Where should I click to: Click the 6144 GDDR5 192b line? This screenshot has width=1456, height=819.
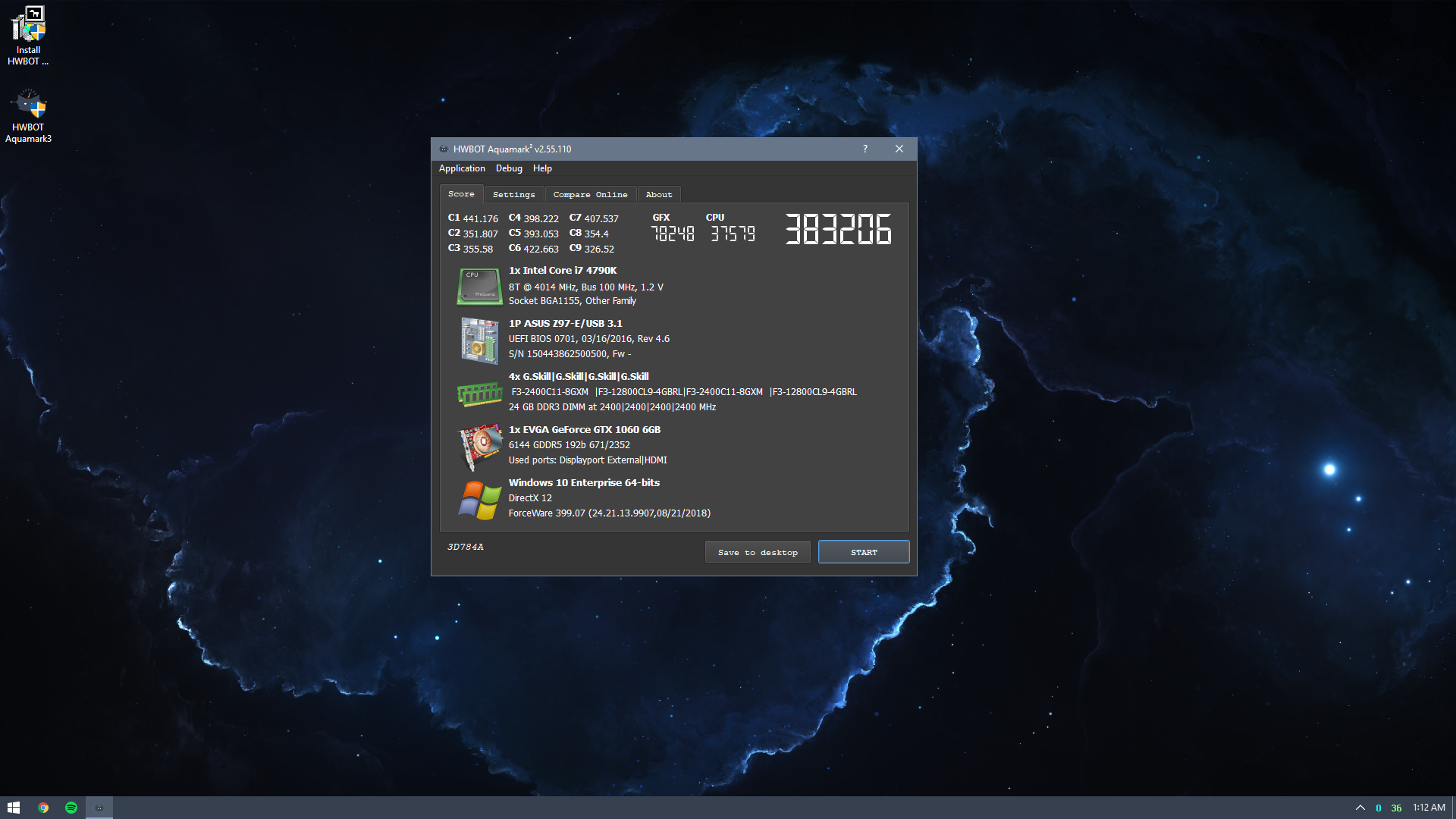[569, 445]
